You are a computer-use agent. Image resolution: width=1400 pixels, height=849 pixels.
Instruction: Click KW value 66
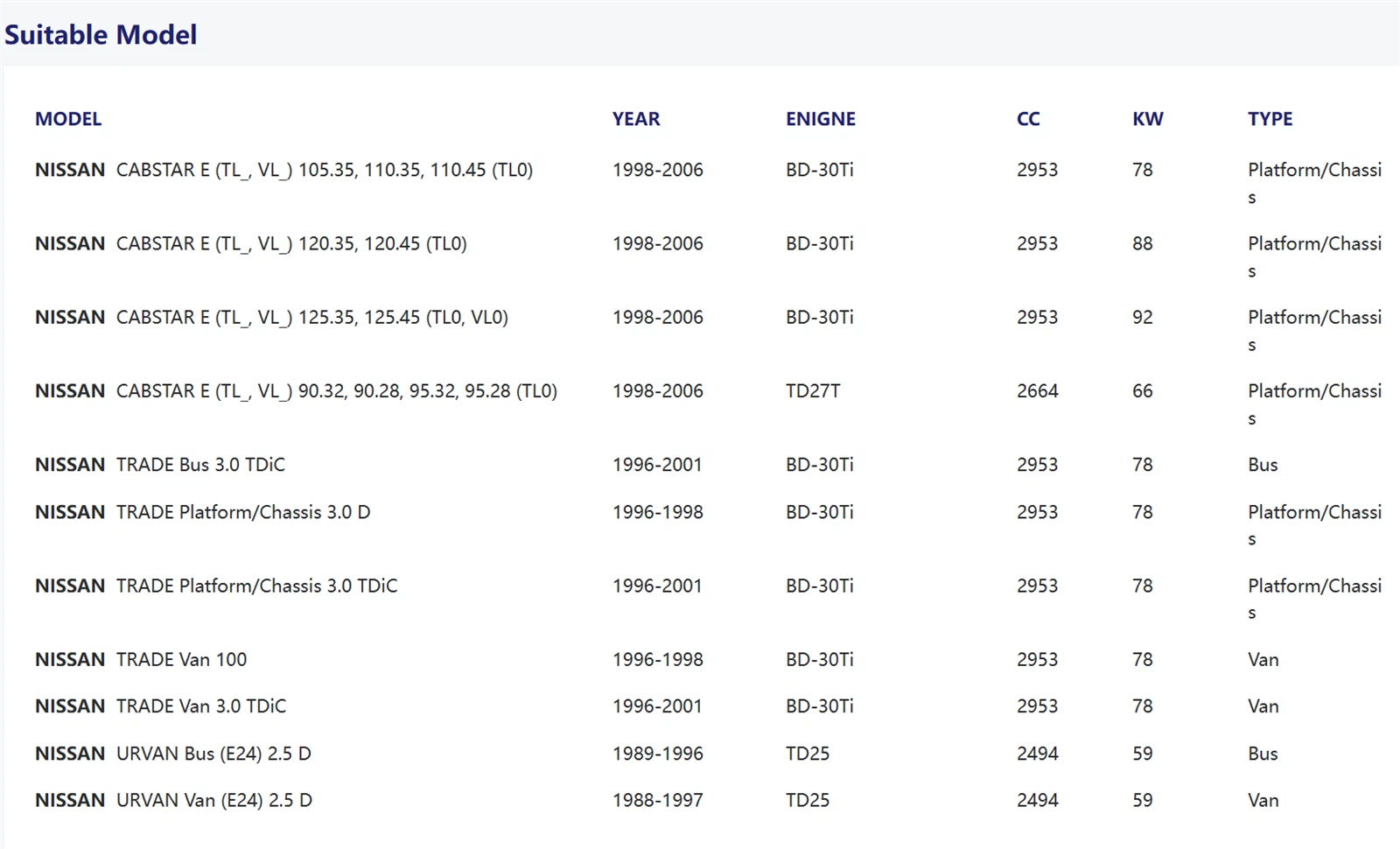click(x=1143, y=391)
